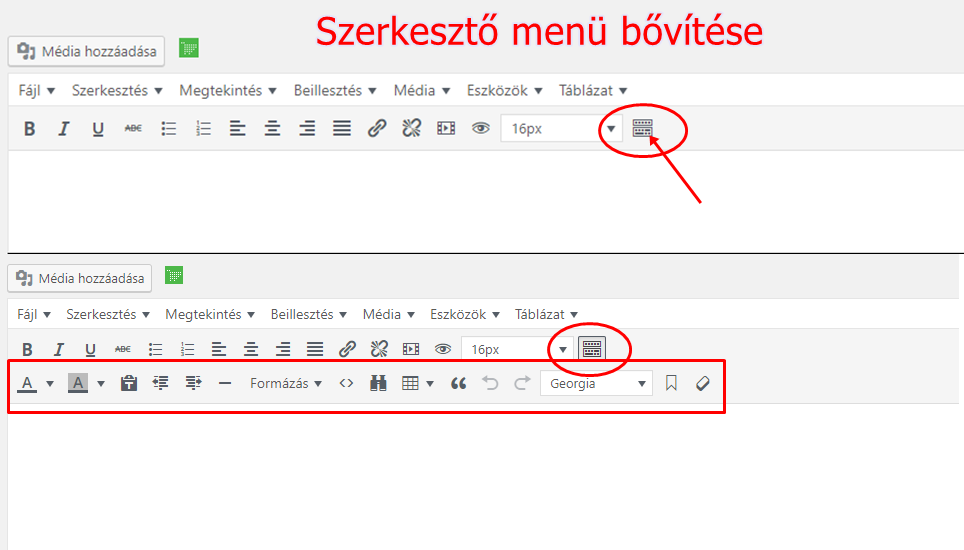Viewport: 964px width, 550px height.
Task: Apply blockquote with the quote icon
Action: click(458, 383)
